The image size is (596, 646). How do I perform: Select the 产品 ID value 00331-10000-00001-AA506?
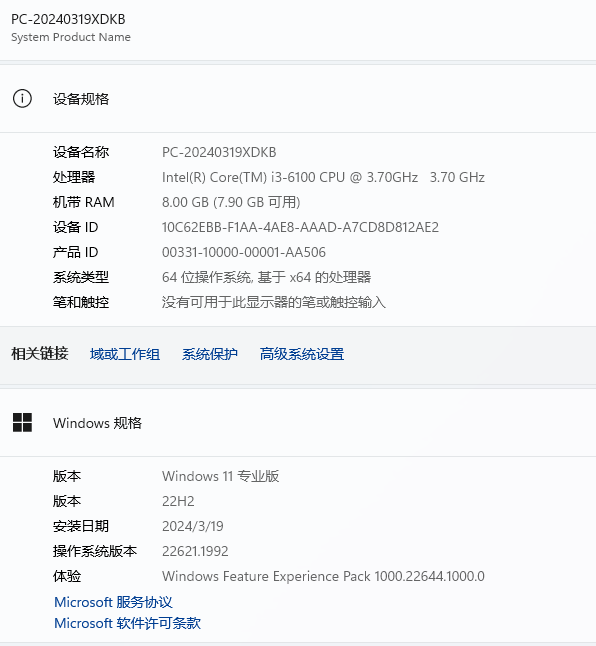[244, 253]
